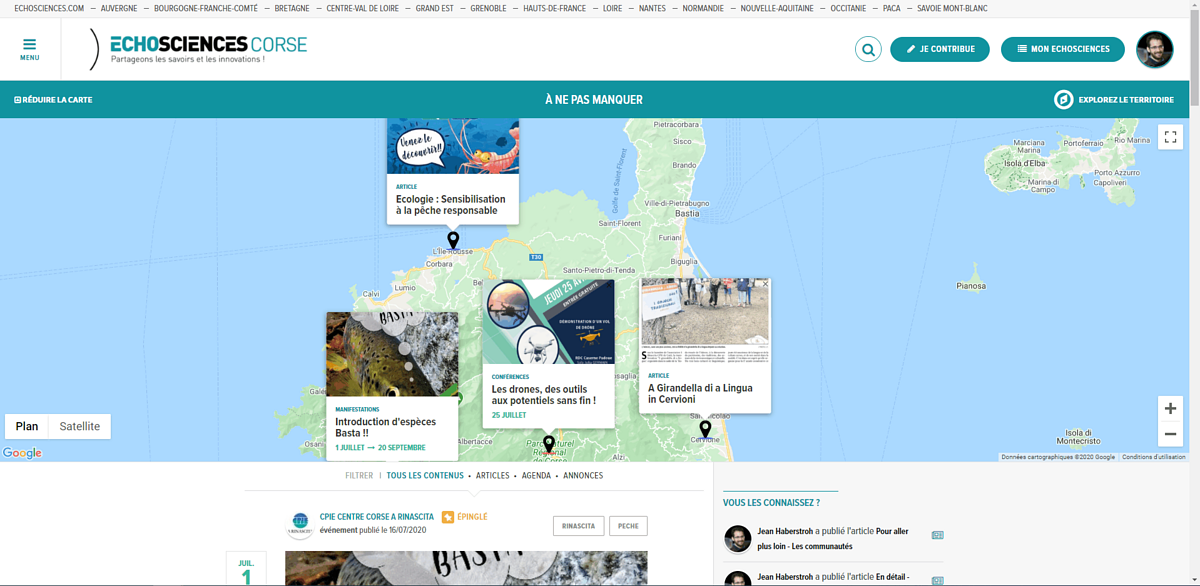The width and height of the screenshot is (1200, 586).
Task: Click the map pin under drones card
Action: point(549,444)
